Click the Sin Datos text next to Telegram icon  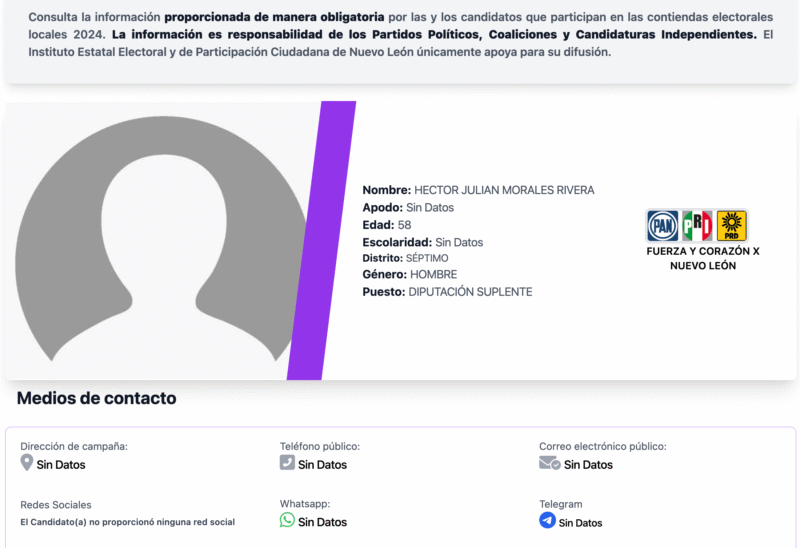(x=580, y=523)
